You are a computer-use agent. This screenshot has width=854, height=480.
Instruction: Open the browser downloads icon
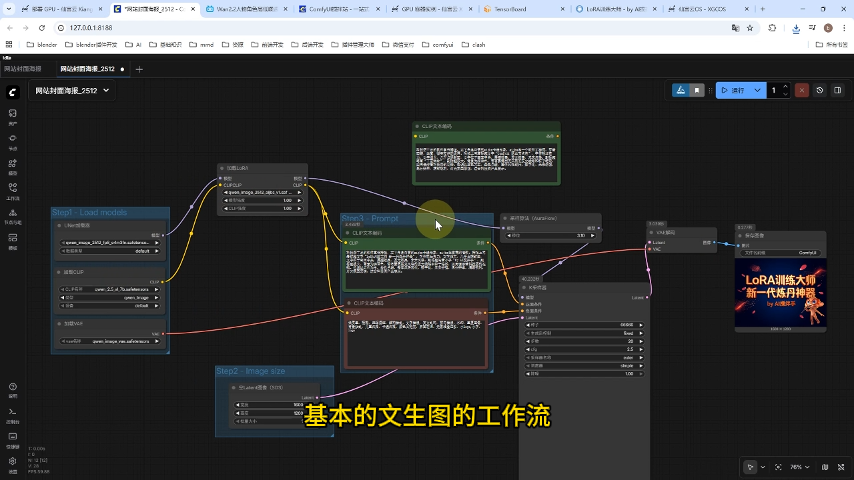pyautogui.click(x=796, y=28)
